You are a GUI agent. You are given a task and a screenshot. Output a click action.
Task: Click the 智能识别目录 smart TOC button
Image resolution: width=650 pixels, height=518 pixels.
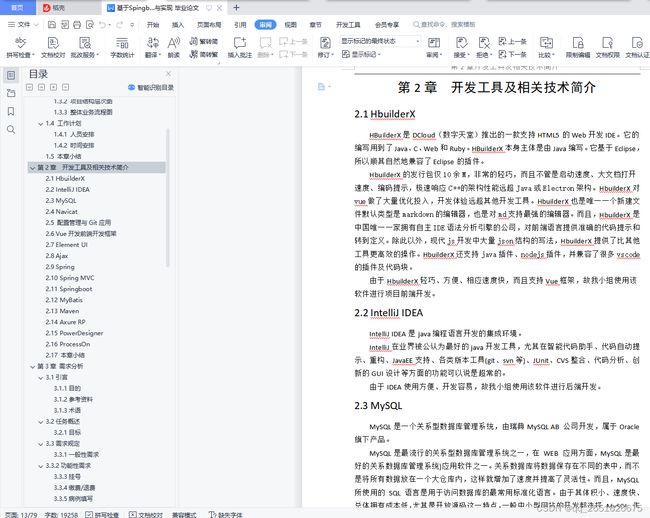click(x=151, y=87)
